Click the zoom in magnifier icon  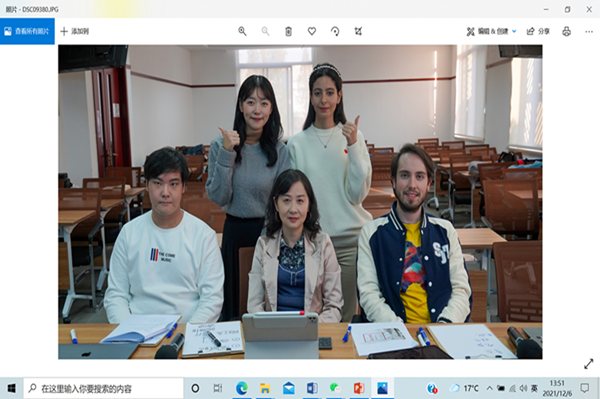pyautogui.click(x=242, y=31)
